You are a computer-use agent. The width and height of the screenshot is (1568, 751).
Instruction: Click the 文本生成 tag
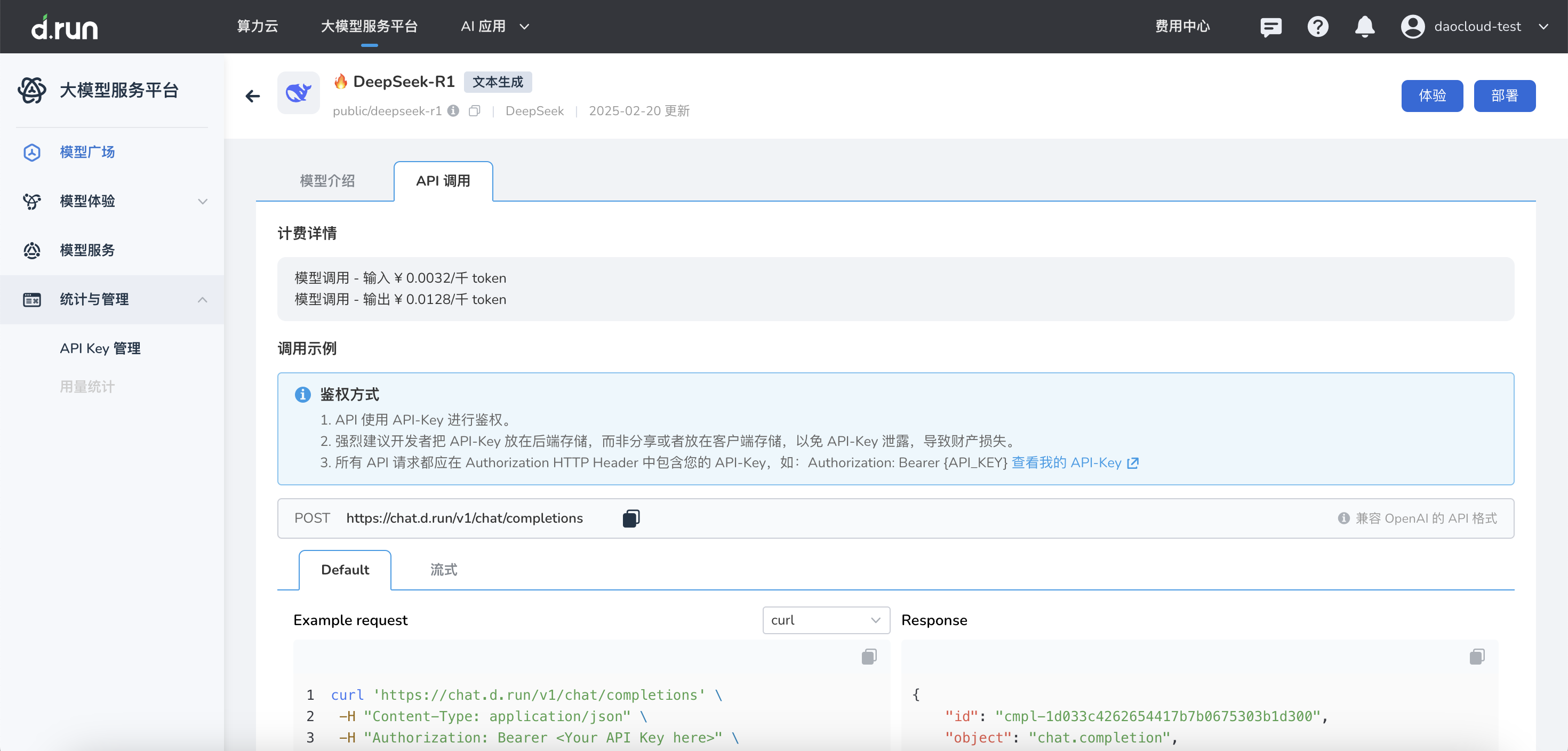click(x=497, y=82)
